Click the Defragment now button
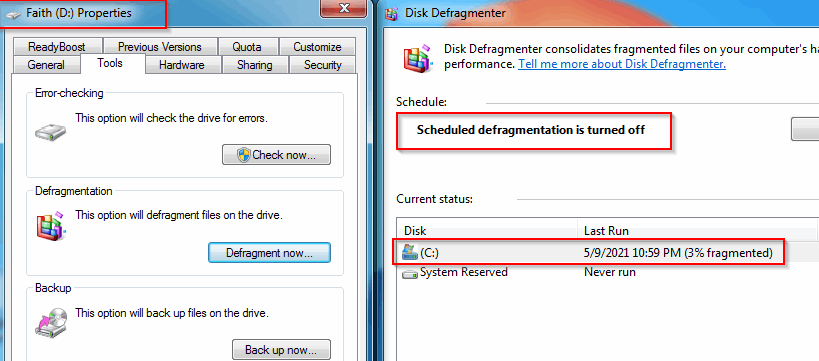 (x=270, y=253)
